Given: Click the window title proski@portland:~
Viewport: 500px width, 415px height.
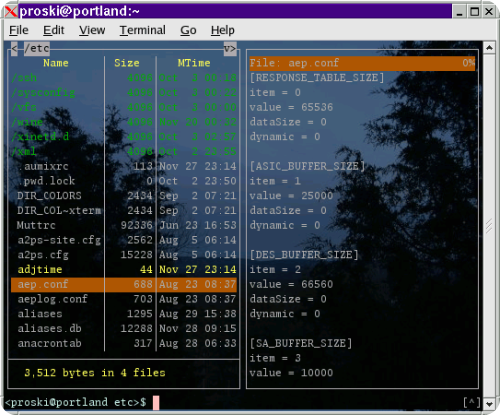Looking at the screenshot, I should [x=79, y=11].
